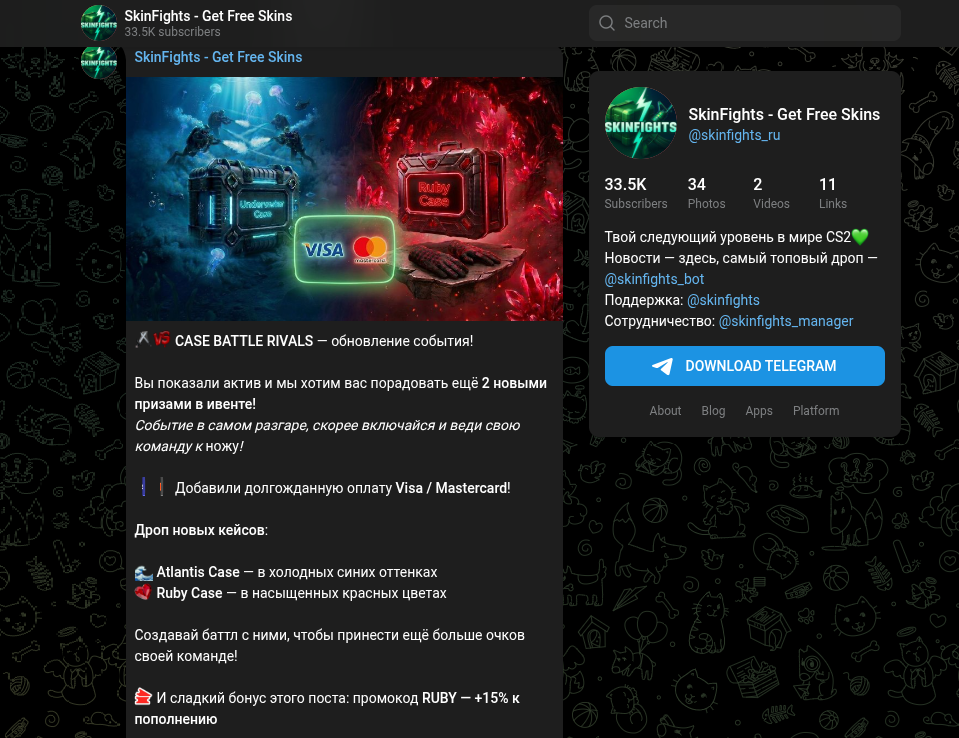This screenshot has height=738, width=959.
Task: Click the heart emoji next to Ruby Case
Action: (143, 593)
